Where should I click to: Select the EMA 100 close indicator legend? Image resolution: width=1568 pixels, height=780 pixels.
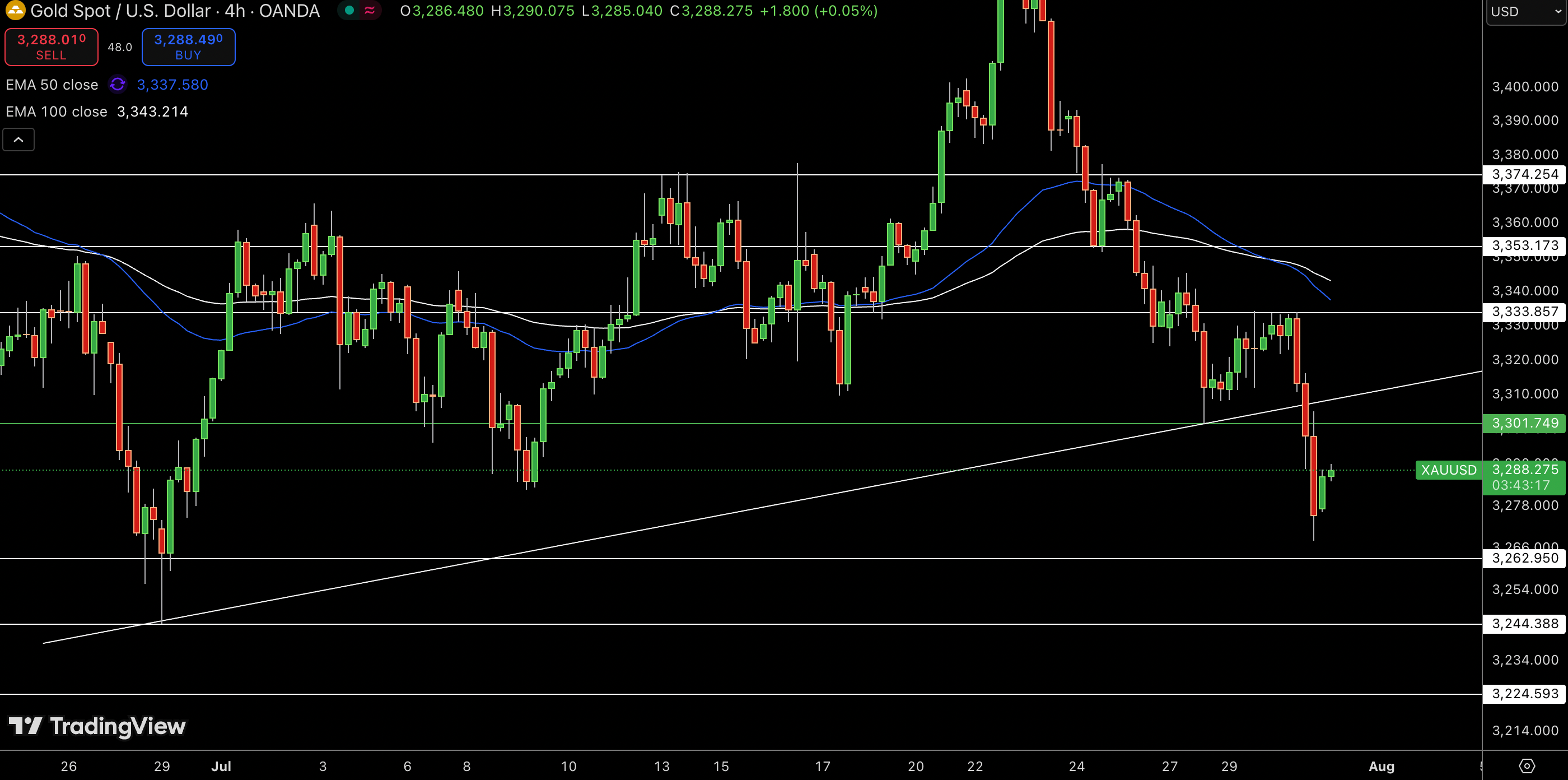pyautogui.click(x=56, y=112)
